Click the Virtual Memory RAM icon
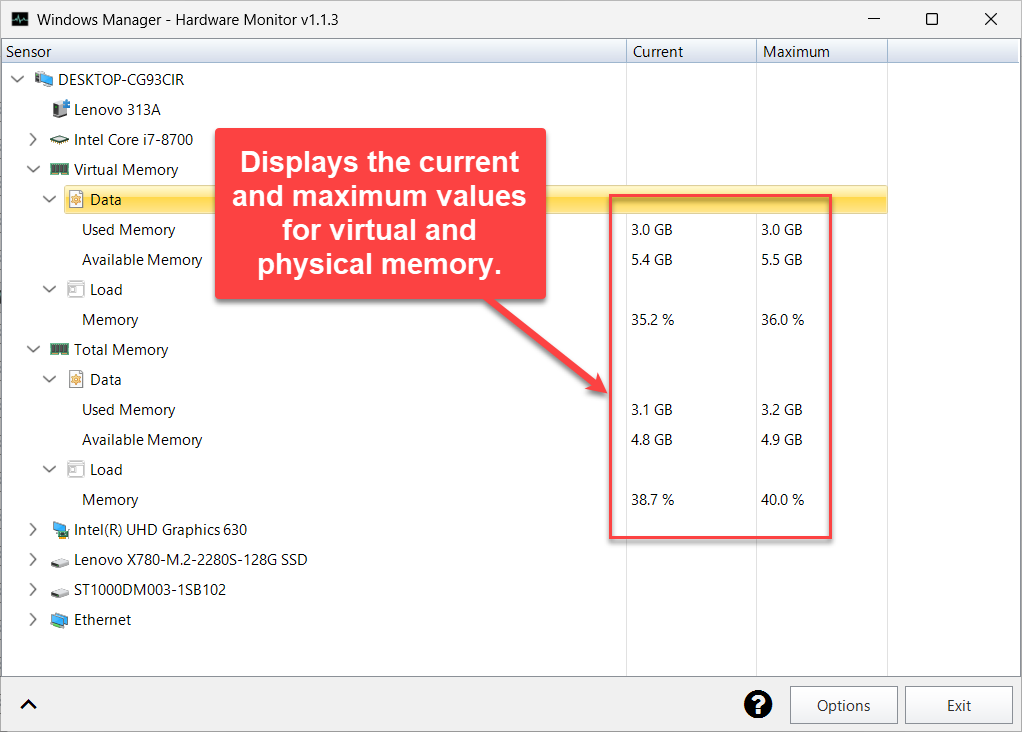 pyautogui.click(x=59, y=169)
